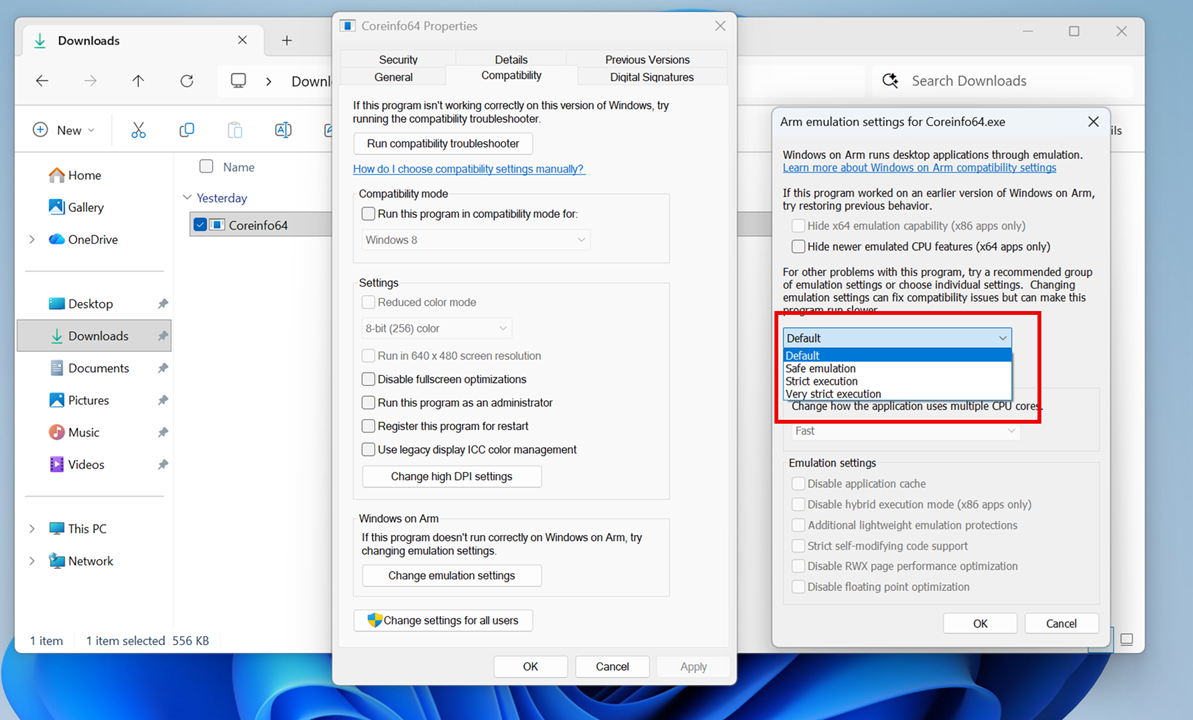Switch to the Digital Signatures tab
The height and width of the screenshot is (720, 1193).
pyautogui.click(x=651, y=75)
